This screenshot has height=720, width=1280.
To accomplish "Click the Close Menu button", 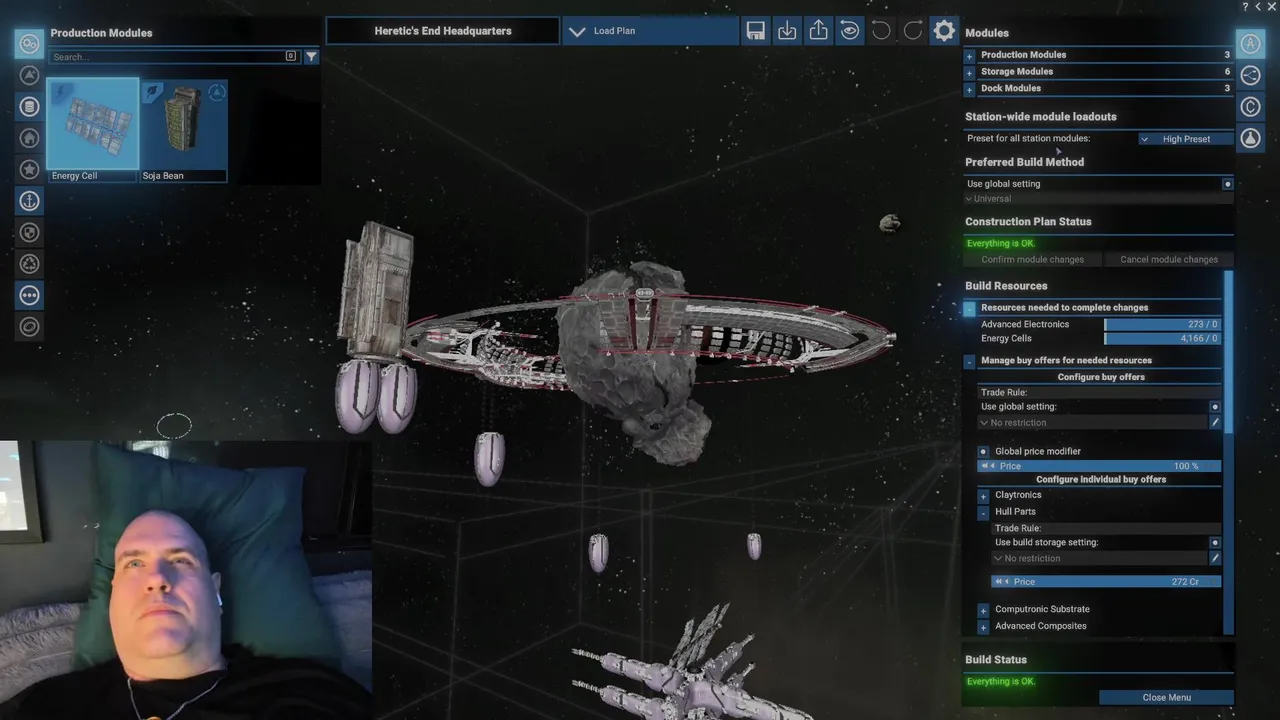I will point(1166,698).
